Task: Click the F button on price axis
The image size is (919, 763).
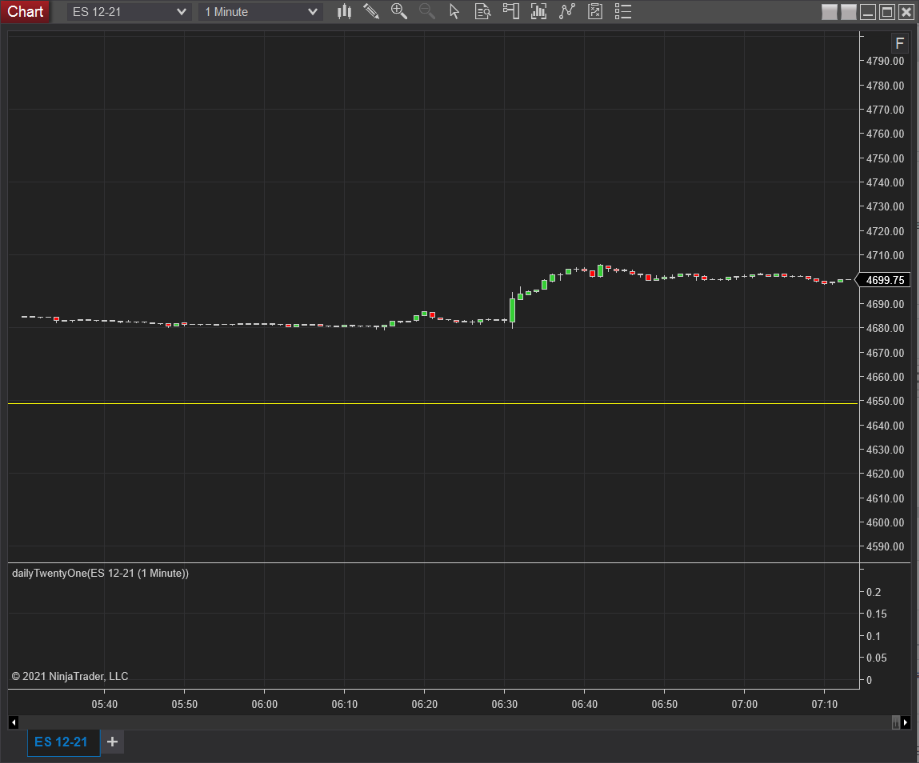Action: [900, 43]
